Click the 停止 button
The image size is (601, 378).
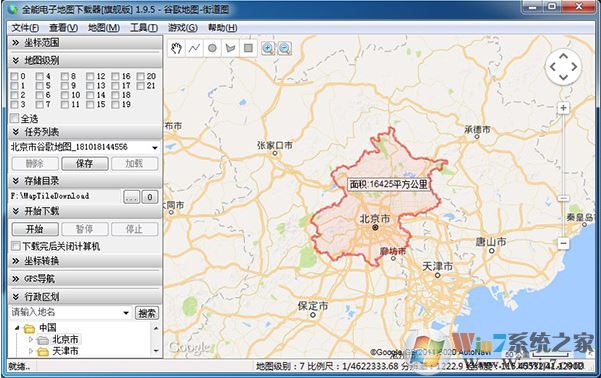click(135, 229)
